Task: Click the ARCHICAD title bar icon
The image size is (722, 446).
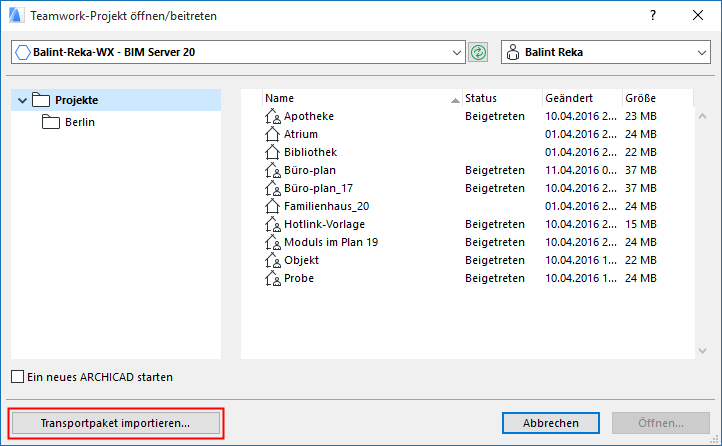Action: (x=16, y=15)
